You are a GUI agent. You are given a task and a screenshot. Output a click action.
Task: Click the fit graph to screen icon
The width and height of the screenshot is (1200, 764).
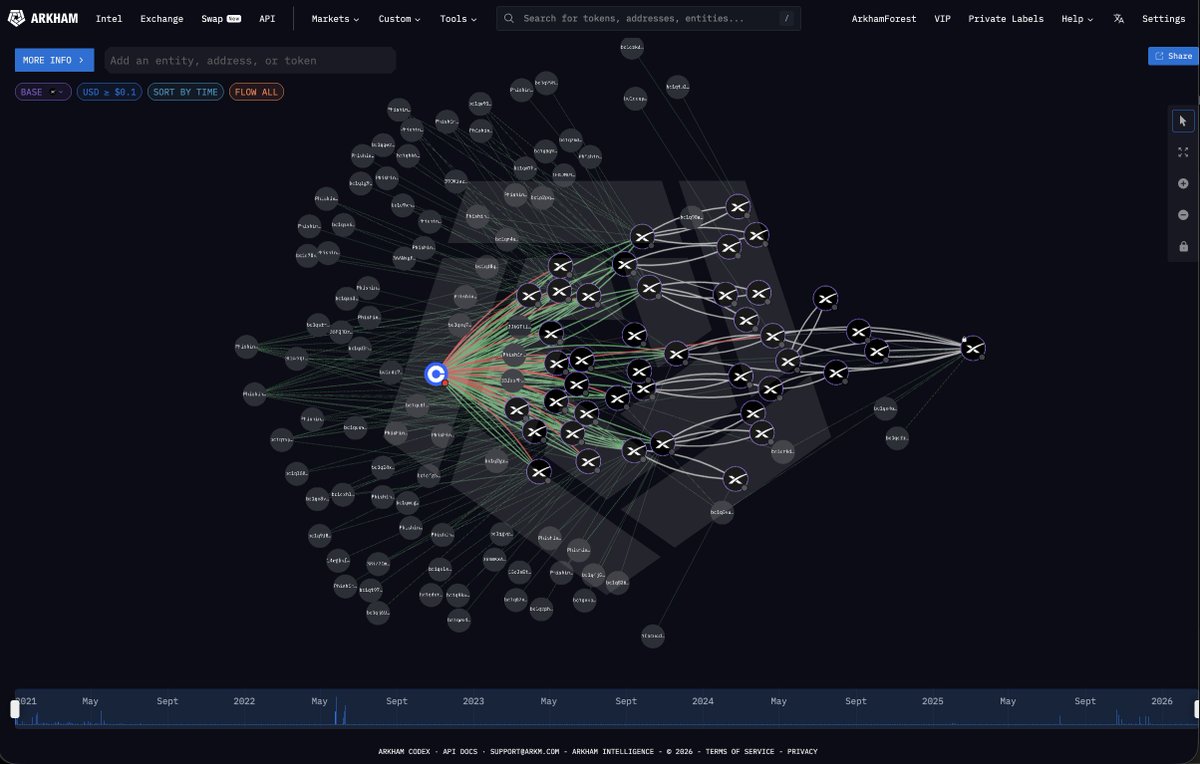coord(1183,152)
